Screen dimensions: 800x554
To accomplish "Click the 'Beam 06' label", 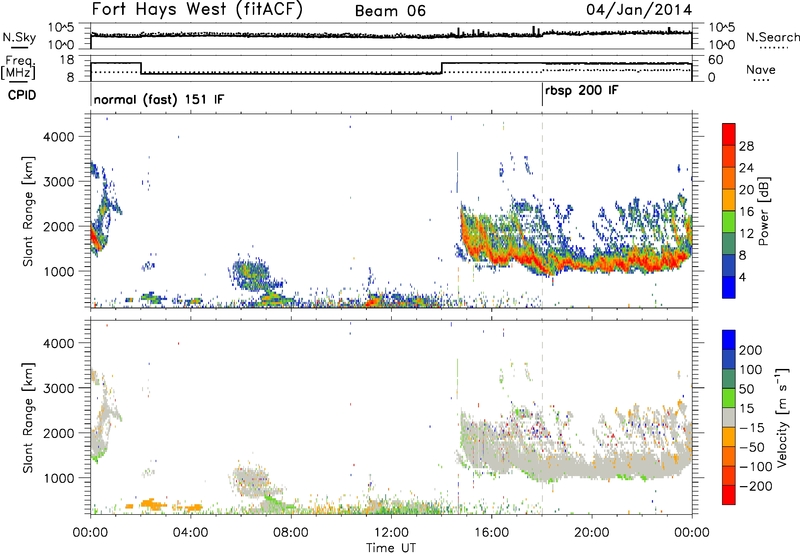I will click(x=390, y=11).
